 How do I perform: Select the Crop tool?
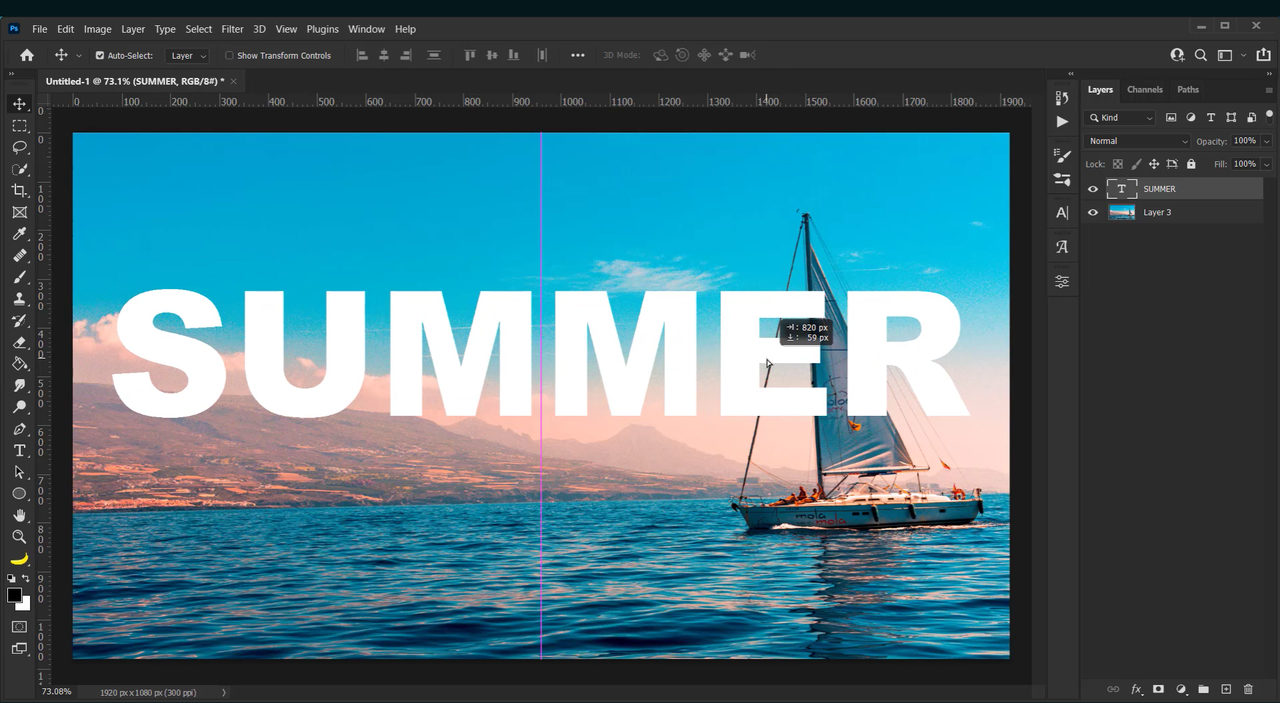19,191
